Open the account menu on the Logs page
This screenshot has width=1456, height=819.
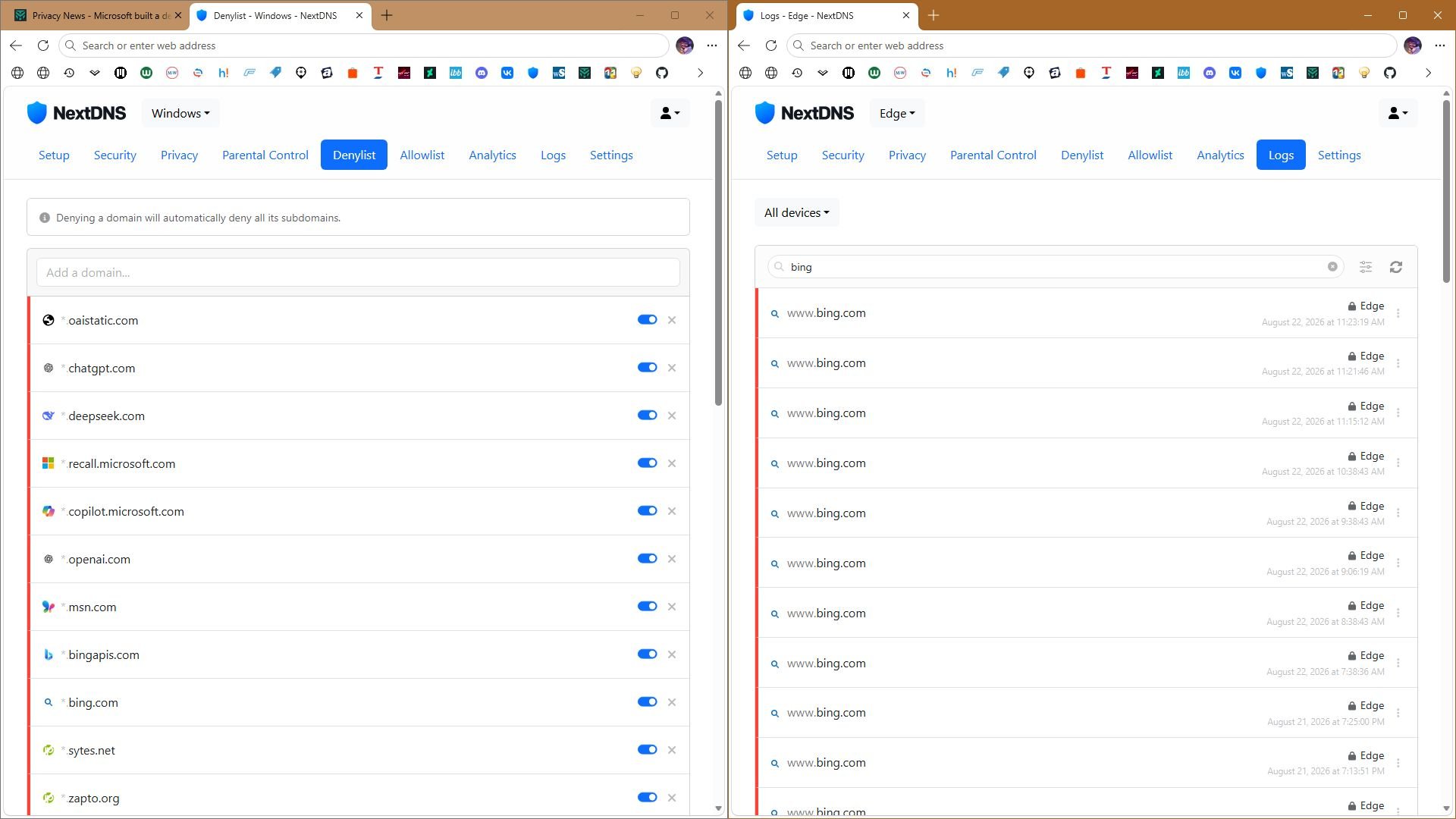(1398, 113)
